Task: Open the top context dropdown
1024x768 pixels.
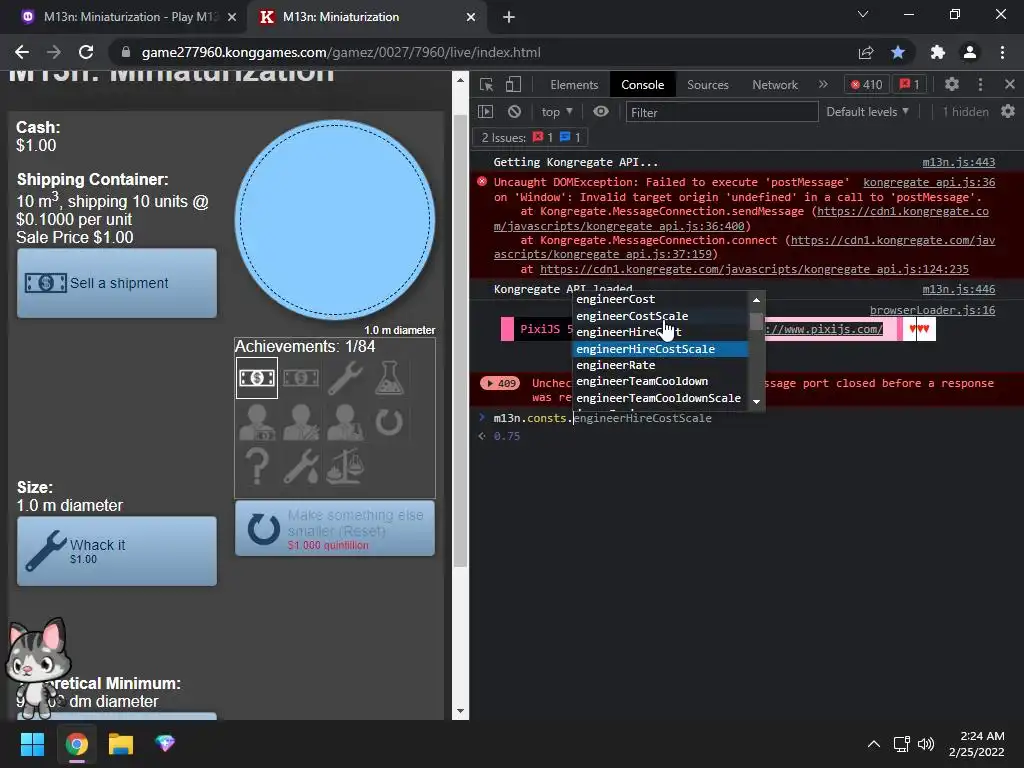Action: (x=557, y=112)
